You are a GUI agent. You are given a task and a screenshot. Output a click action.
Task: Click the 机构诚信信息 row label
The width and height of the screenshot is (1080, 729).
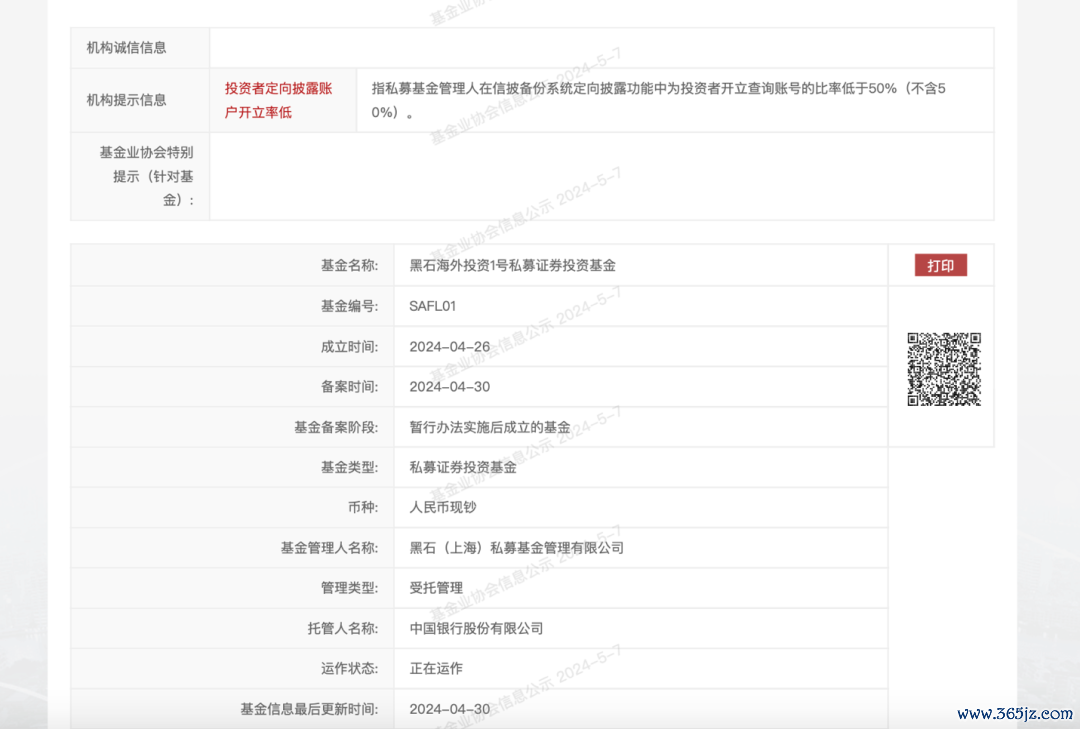(x=126, y=48)
